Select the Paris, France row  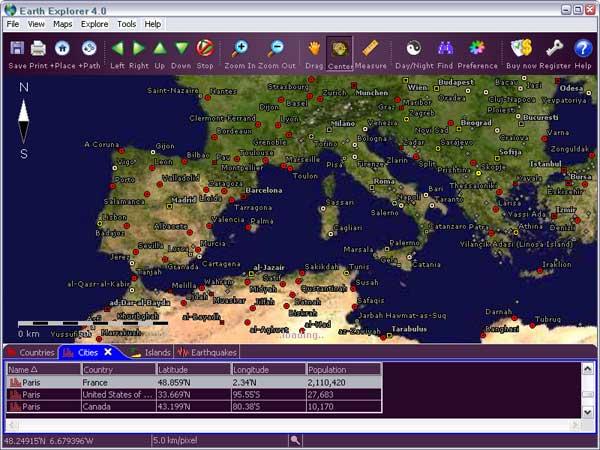tap(194, 382)
